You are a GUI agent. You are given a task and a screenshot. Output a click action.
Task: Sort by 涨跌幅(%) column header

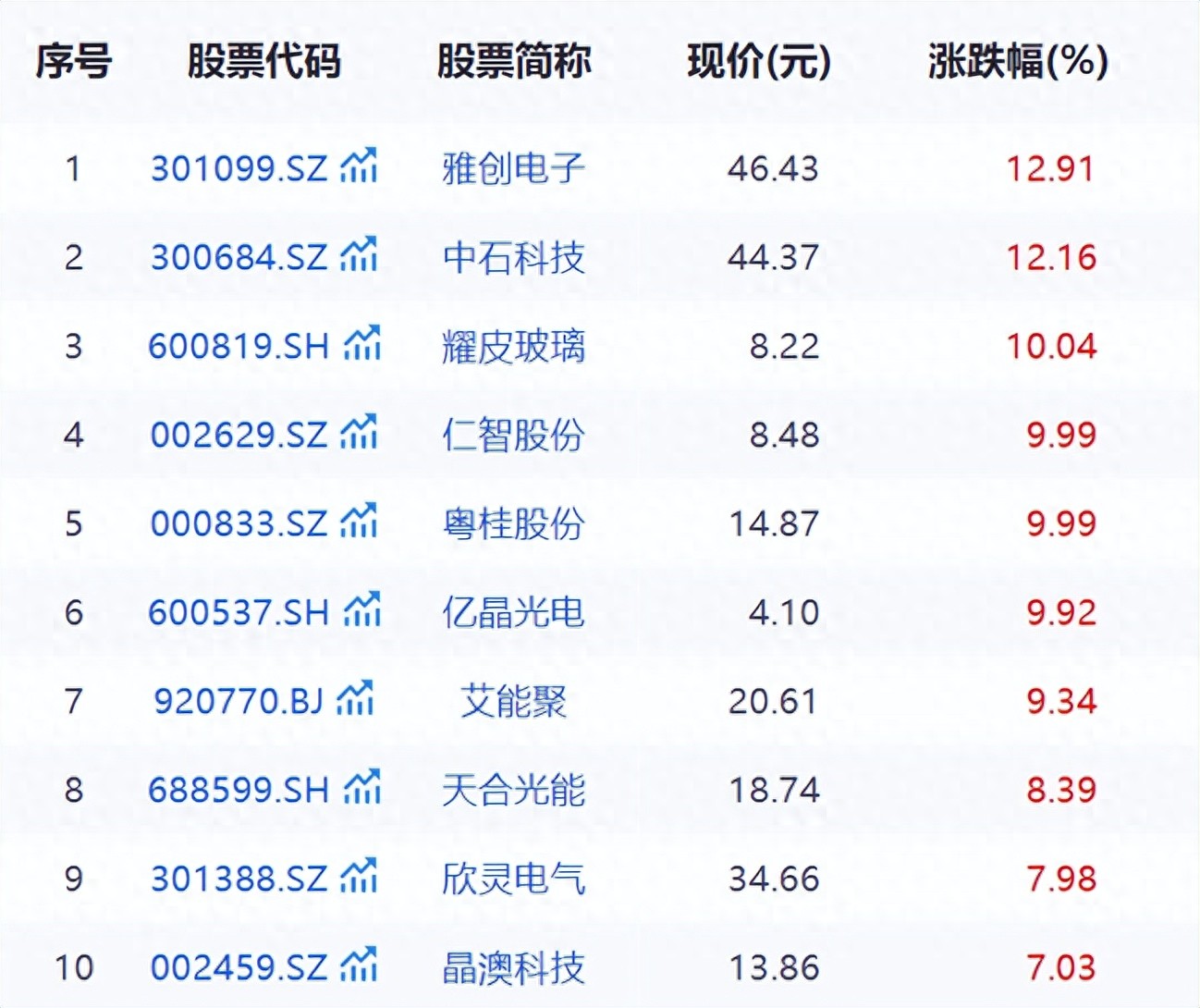1017,62
